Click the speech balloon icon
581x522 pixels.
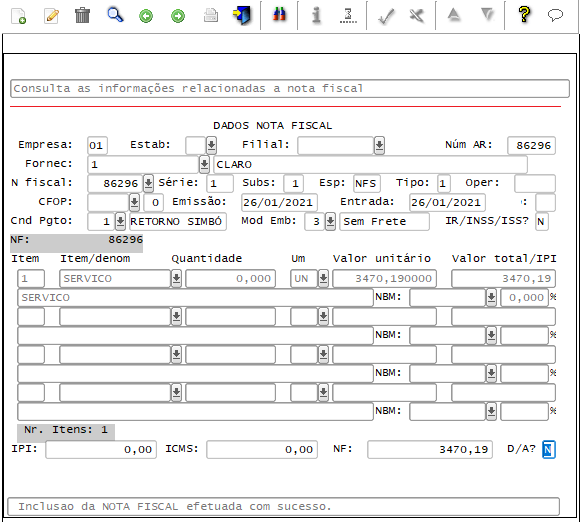(555, 15)
